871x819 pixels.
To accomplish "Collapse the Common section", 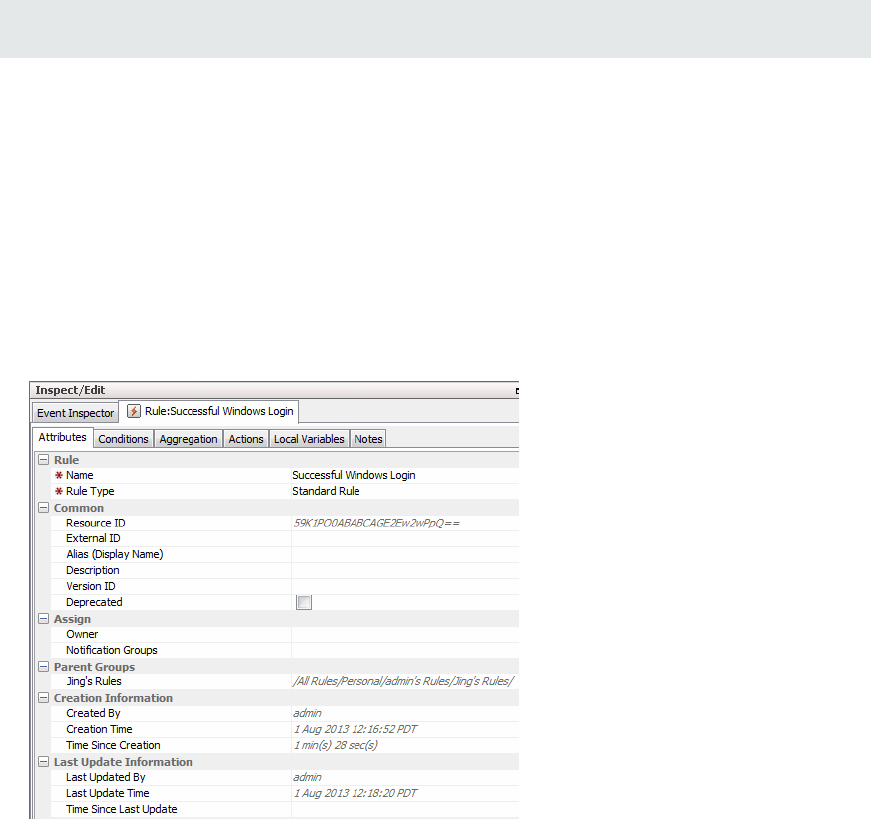I will (43, 507).
